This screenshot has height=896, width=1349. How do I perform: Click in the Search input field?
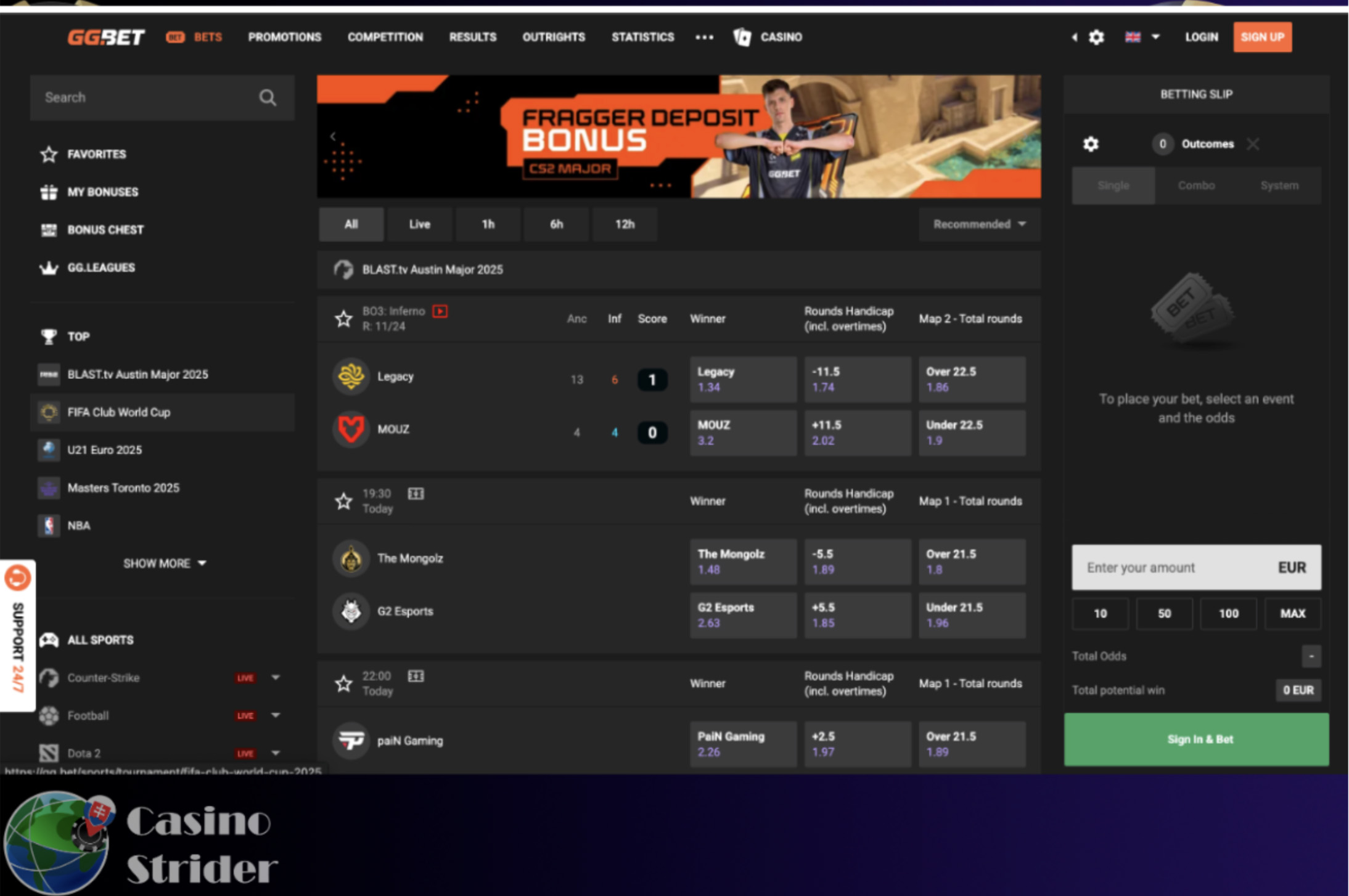coord(162,97)
